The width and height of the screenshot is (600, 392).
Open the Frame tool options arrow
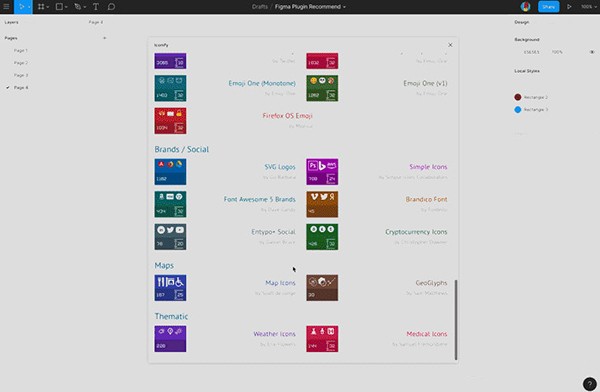pos(47,7)
